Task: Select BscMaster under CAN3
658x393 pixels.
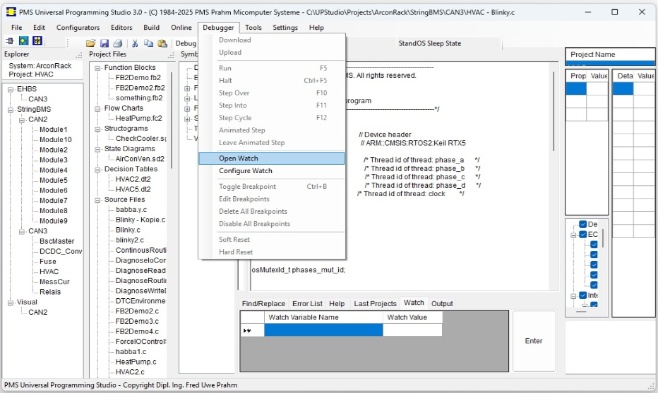Action: [57, 241]
